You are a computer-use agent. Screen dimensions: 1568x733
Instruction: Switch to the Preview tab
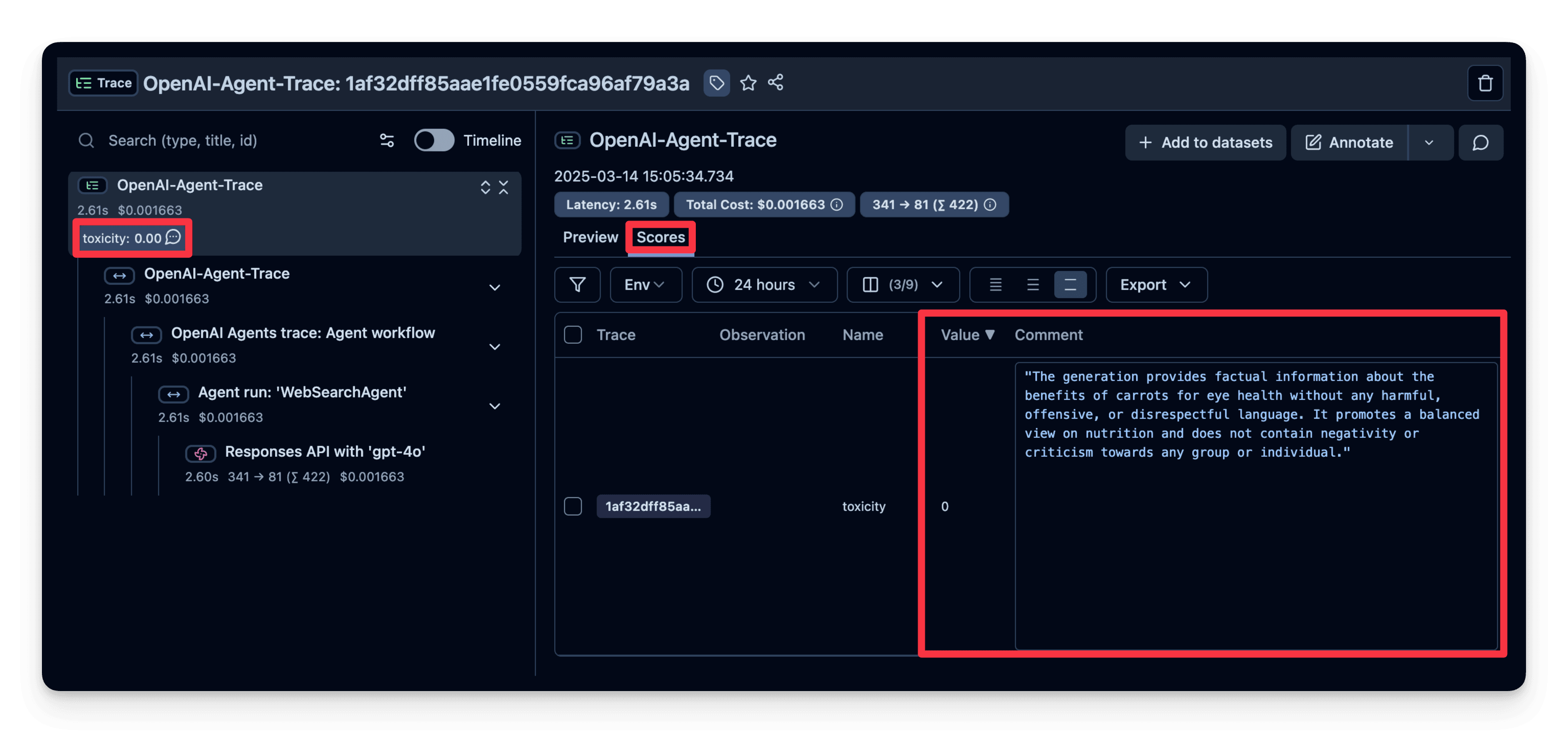590,237
